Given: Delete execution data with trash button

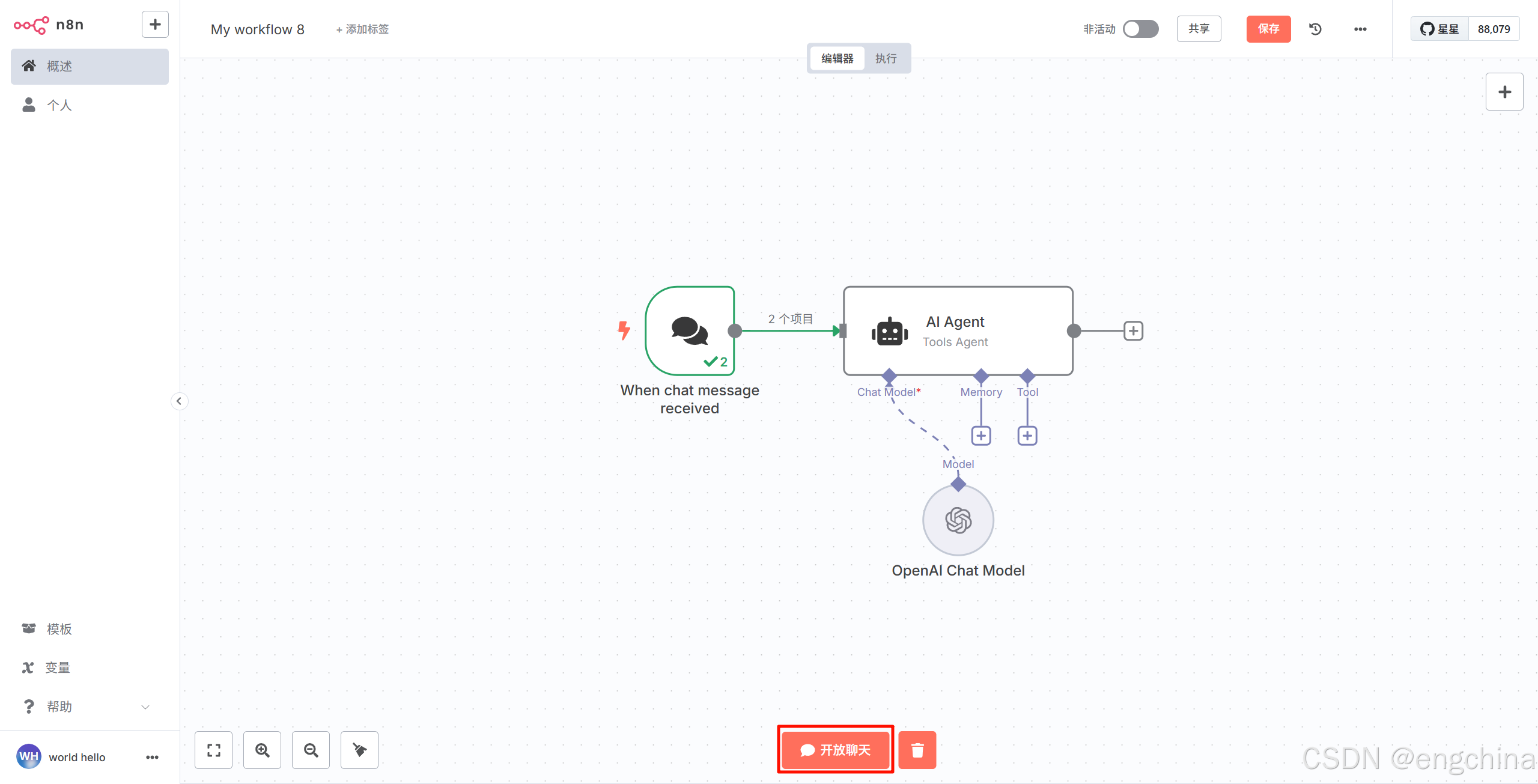Looking at the screenshot, I should 917,750.
